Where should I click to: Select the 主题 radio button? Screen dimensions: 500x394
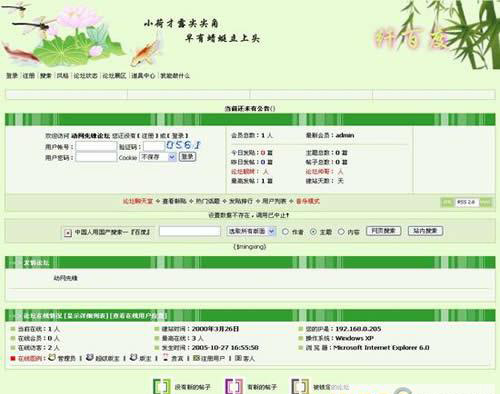[313, 231]
